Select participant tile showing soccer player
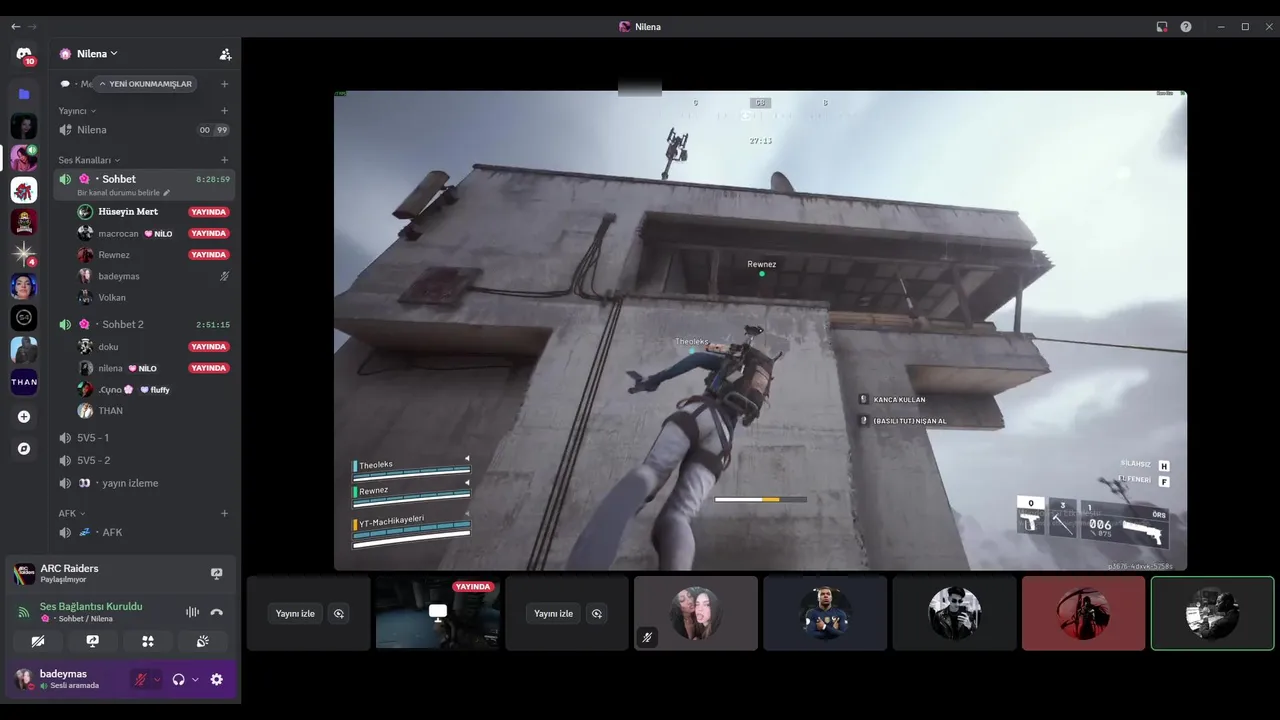 point(825,613)
